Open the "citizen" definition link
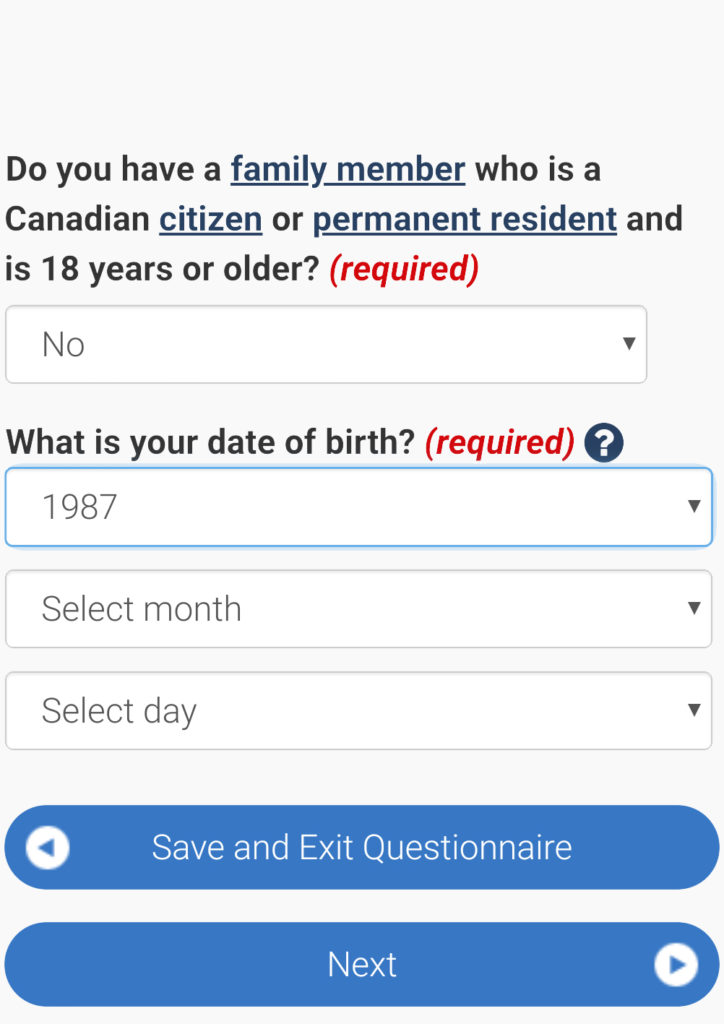Image resolution: width=724 pixels, height=1024 pixels. (x=210, y=218)
